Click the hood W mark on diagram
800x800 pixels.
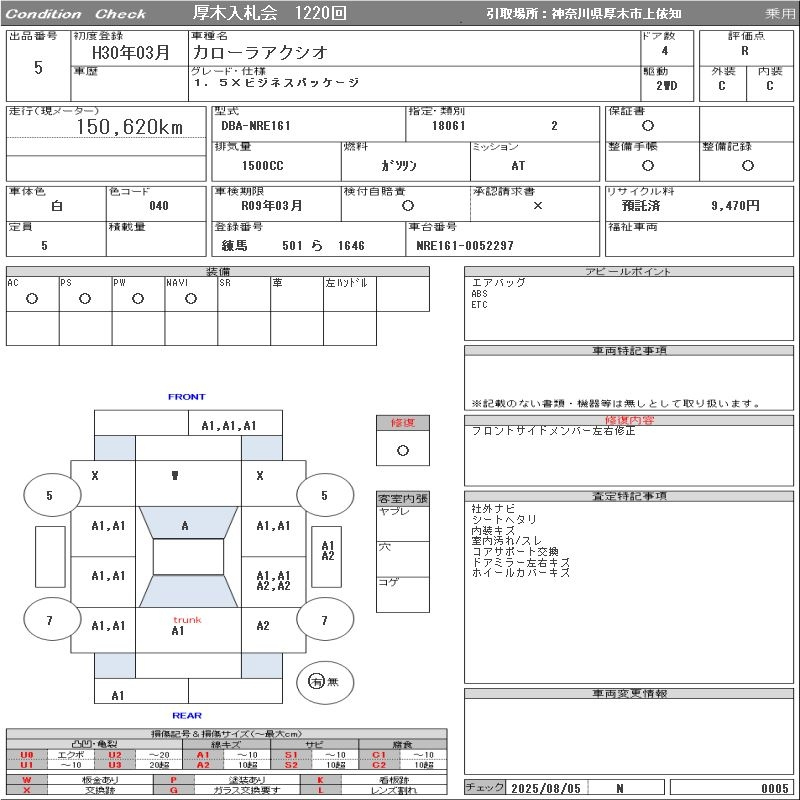[175, 476]
